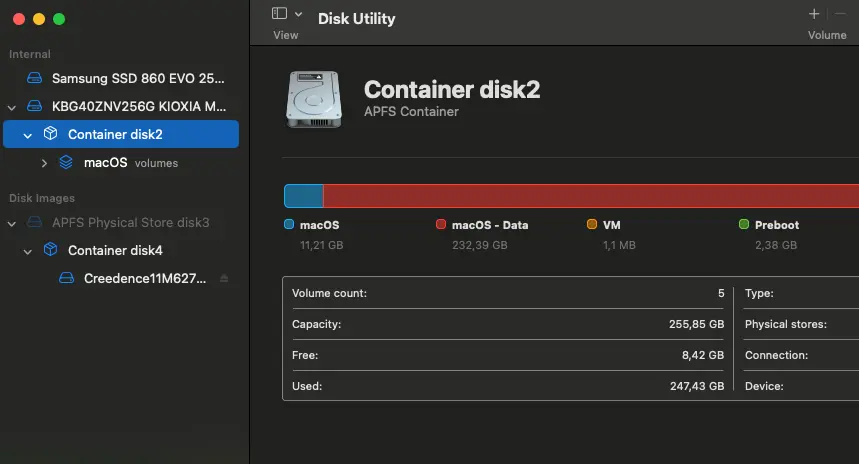The height and width of the screenshot is (464, 859).
Task: Click the red macOS - Data legend swatch
Action: 440,224
